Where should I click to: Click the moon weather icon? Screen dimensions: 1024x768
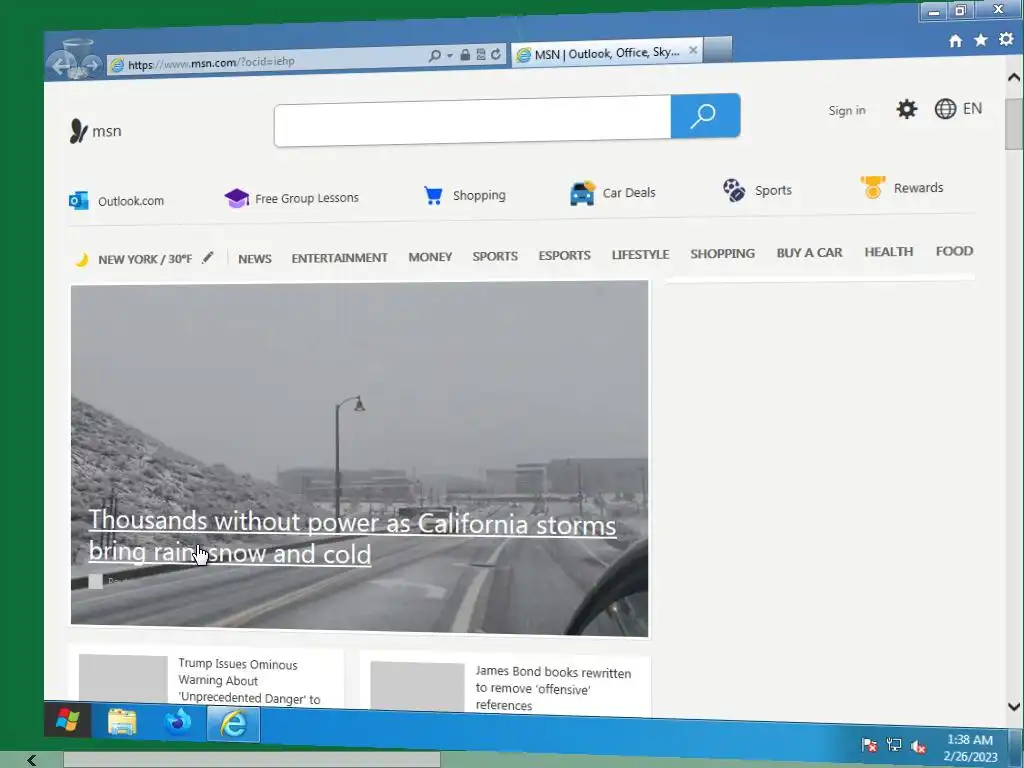pyautogui.click(x=82, y=260)
